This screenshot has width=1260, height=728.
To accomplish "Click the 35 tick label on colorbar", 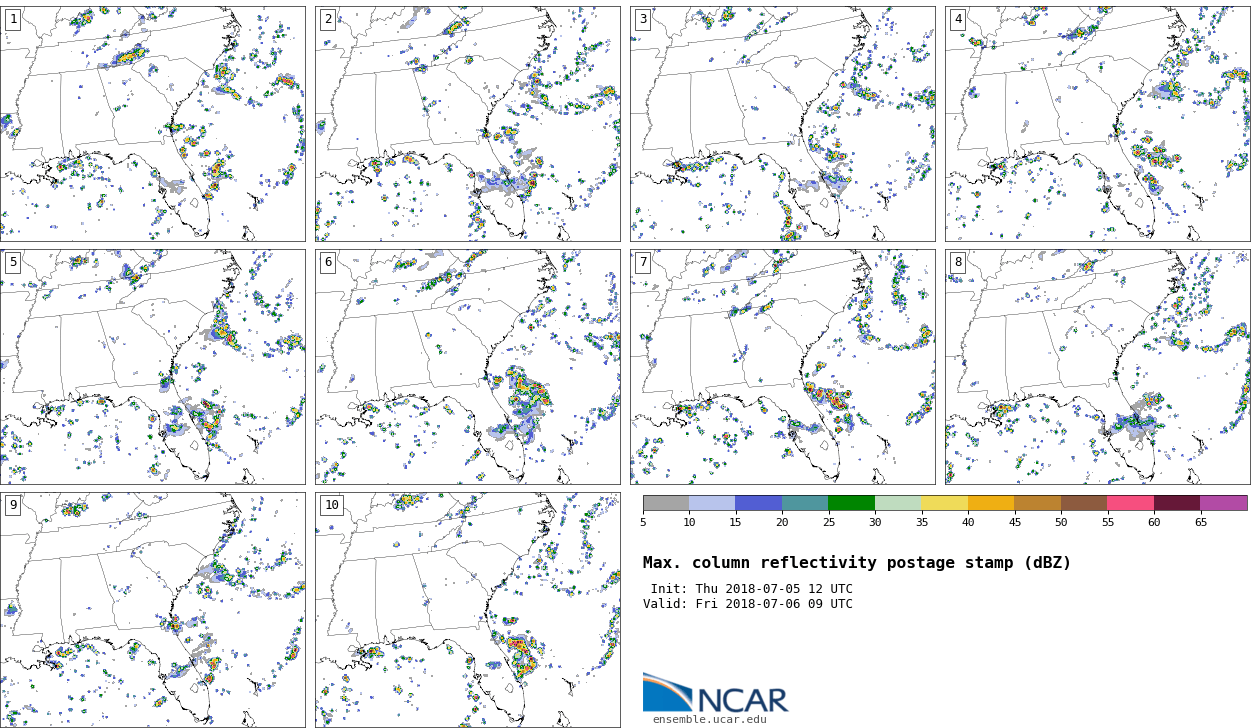I will click(x=921, y=522).
